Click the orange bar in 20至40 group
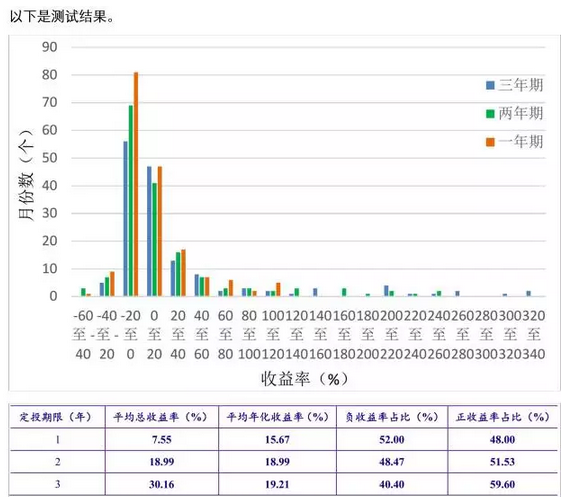The width and height of the screenshot is (563, 497). tap(183, 273)
